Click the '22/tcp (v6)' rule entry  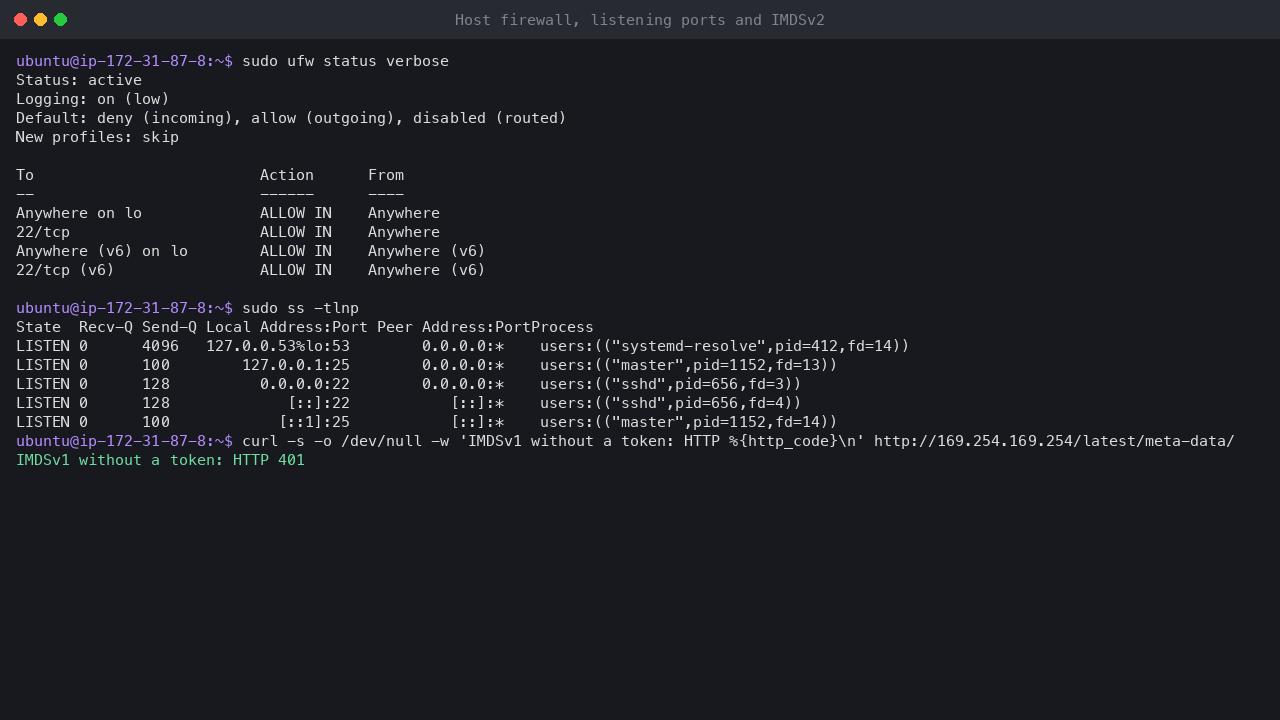point(65,270)
